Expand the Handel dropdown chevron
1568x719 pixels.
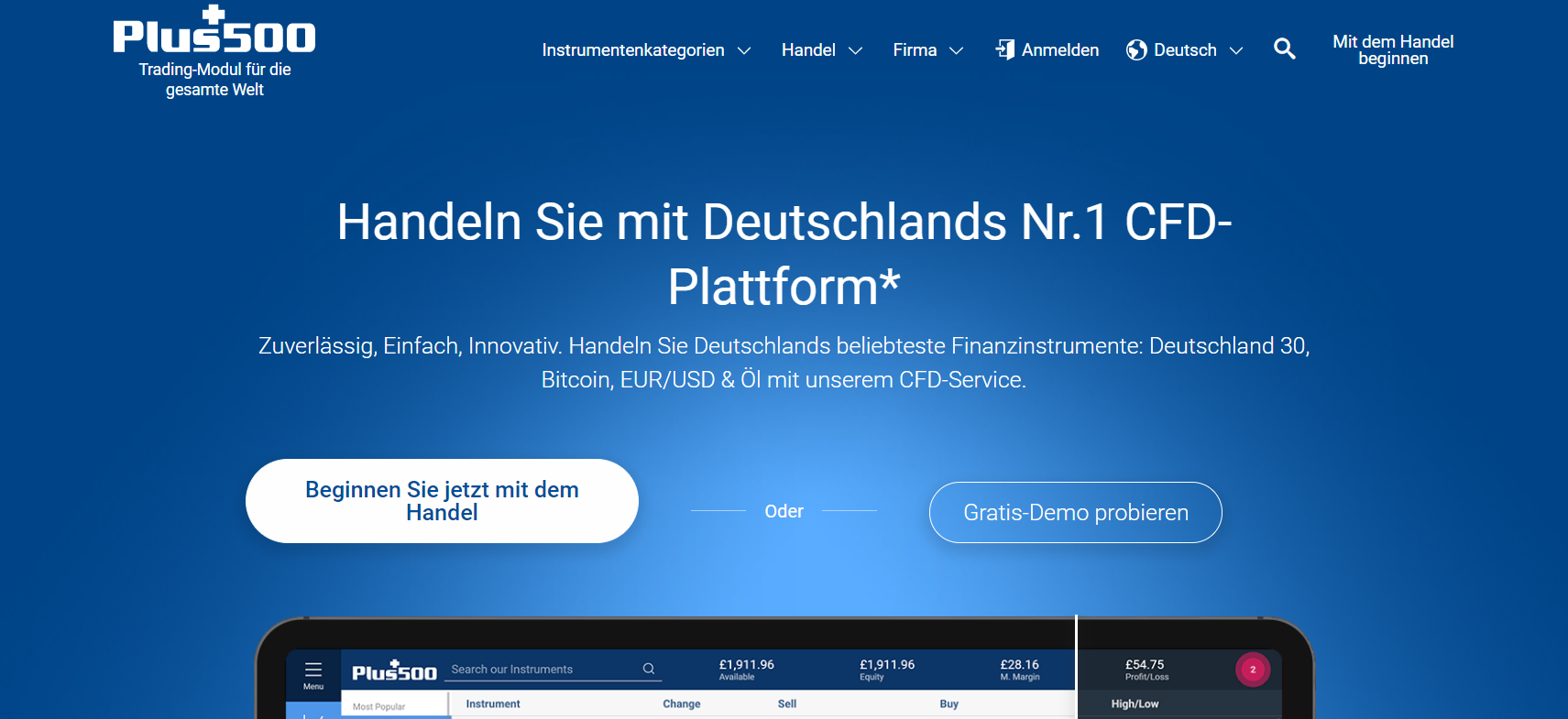coord(855,51)
